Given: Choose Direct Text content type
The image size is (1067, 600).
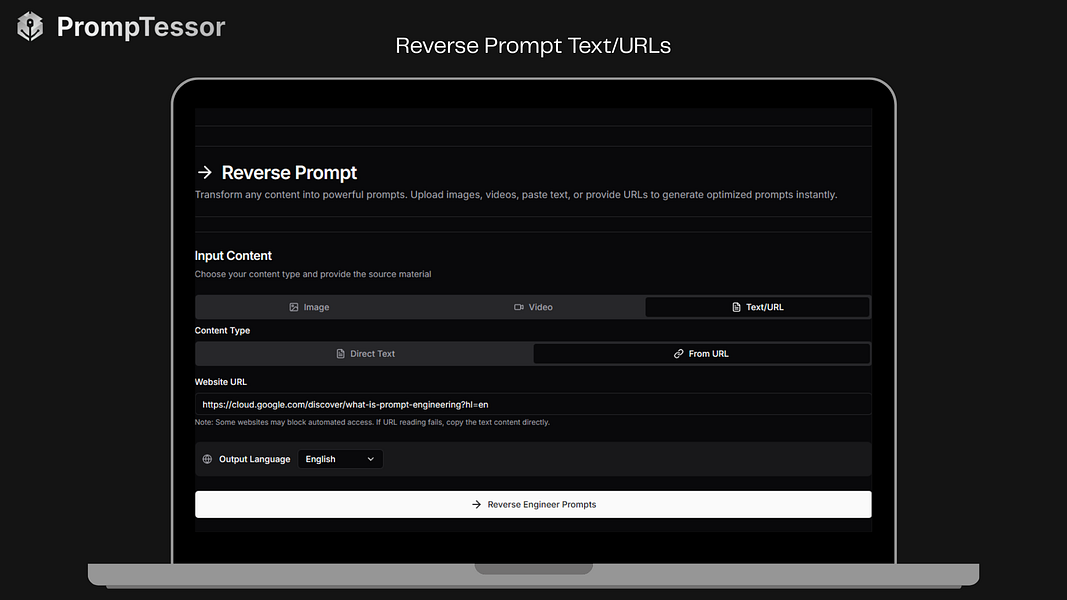Looking at the screenshot, I should pos(365,354).
